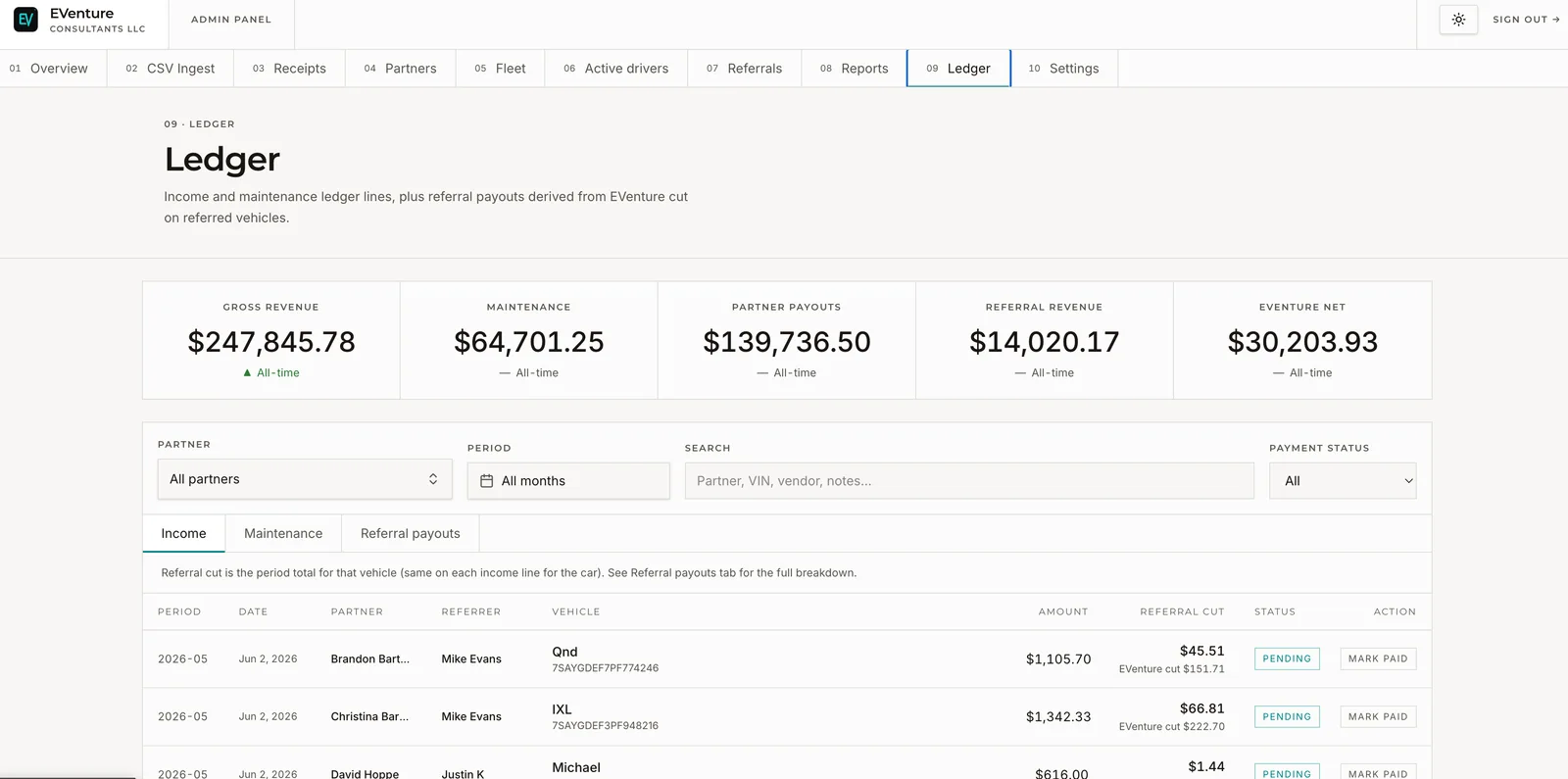This screenshot has height=779, width=1568.
Task: Click the Admin Panel header label
Action: (231, 20)
